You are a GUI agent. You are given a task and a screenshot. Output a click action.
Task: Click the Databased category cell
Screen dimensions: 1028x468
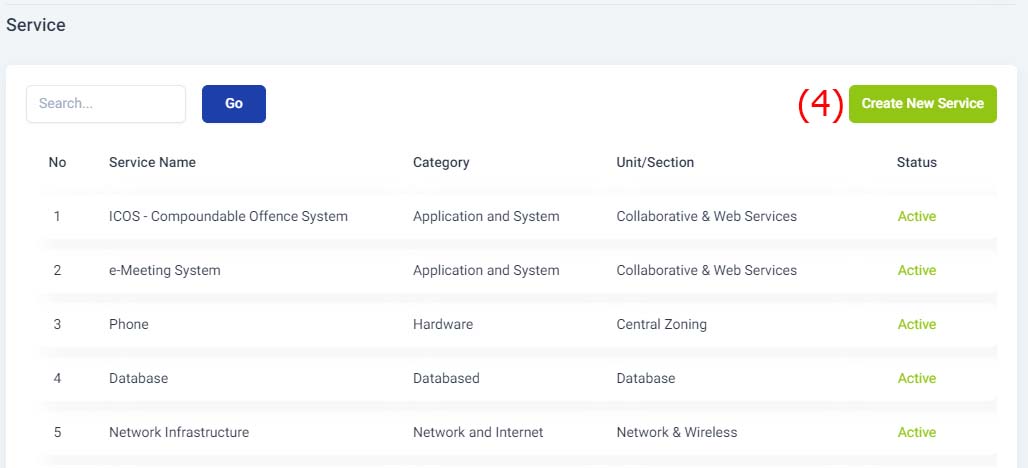point(446,378)
